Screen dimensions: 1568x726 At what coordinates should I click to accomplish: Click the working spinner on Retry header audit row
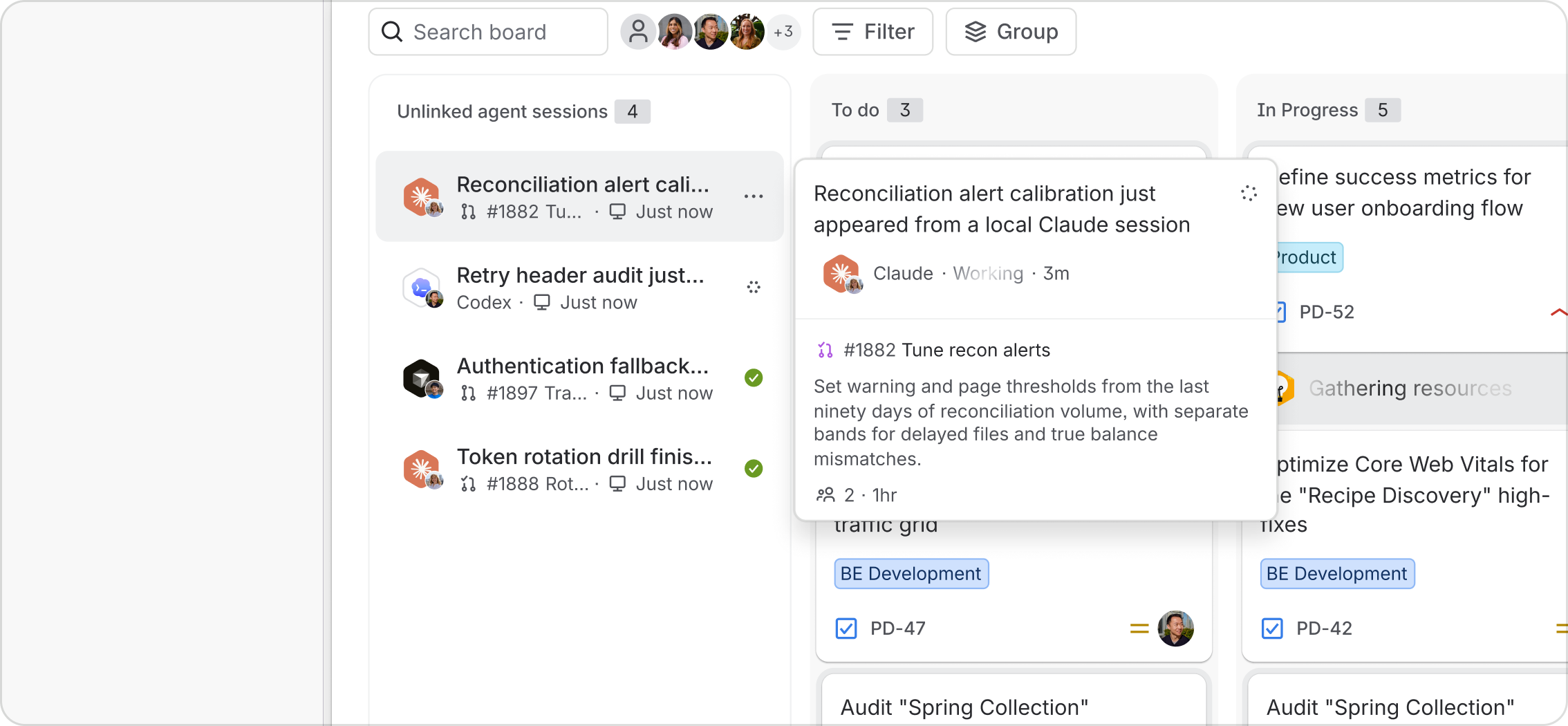(x=754, y=287)
